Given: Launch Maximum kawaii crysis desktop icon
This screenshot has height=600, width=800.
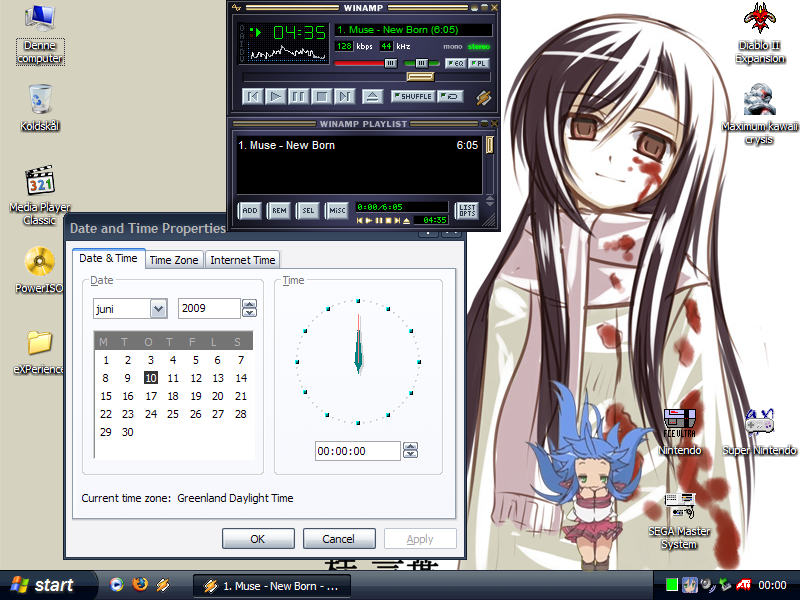Looking at the screenshot, I should point(759,114).
